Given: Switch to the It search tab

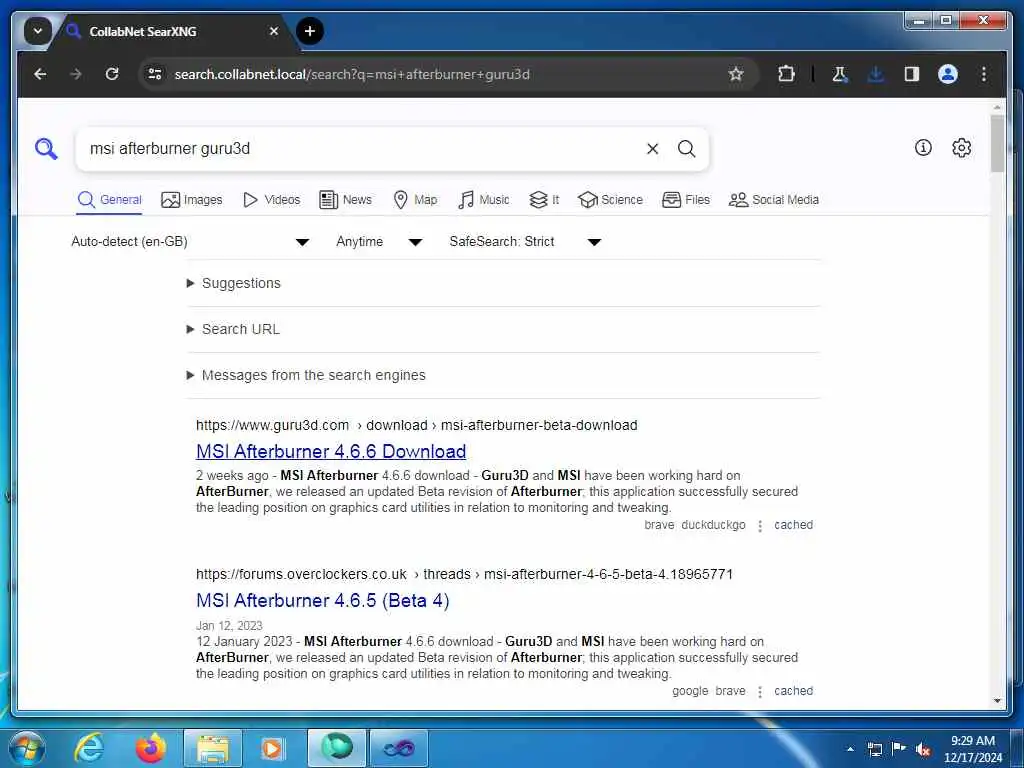Looking at the screenshot, I should pos(544,200).
